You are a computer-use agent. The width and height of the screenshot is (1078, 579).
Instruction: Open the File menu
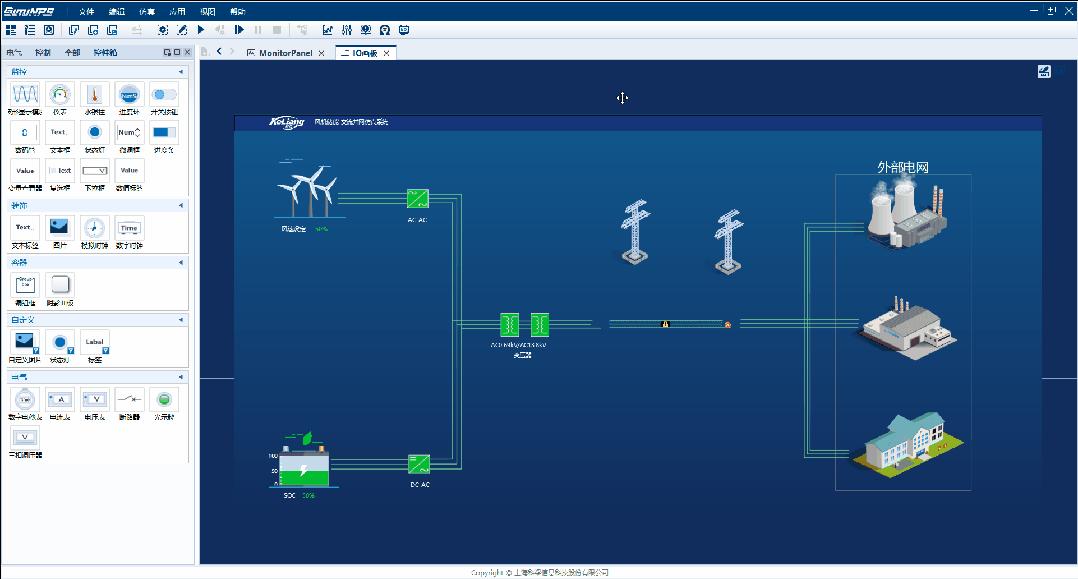coord(84,11)
